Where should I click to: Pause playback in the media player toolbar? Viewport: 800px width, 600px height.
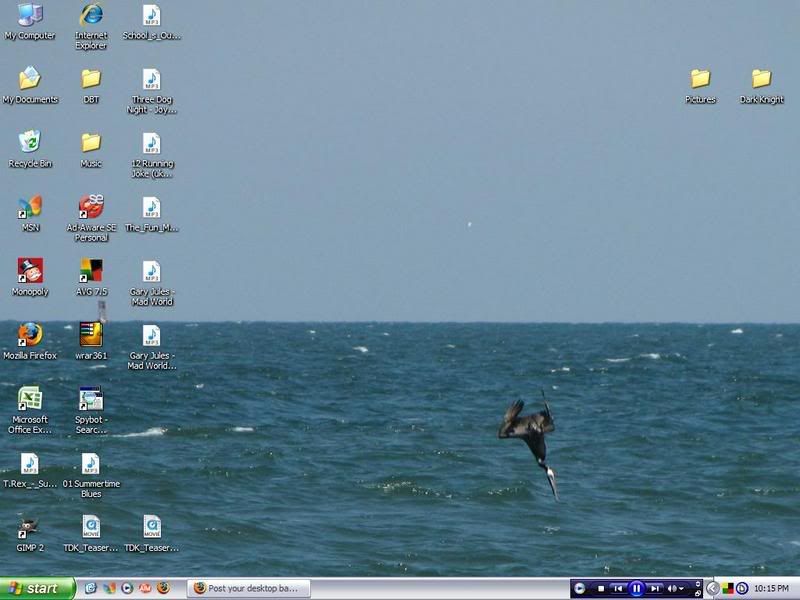point(636,589)
